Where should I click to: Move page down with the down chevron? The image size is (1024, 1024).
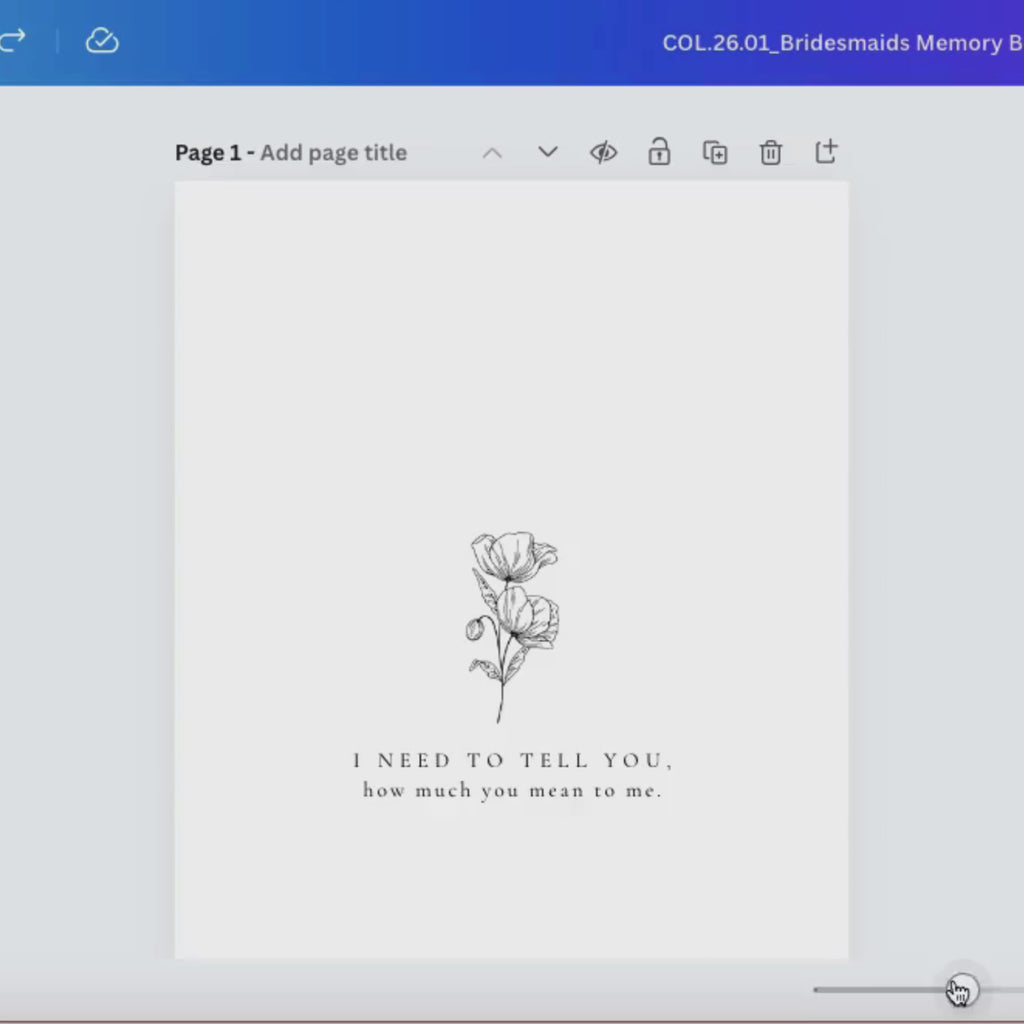(547, 152)
